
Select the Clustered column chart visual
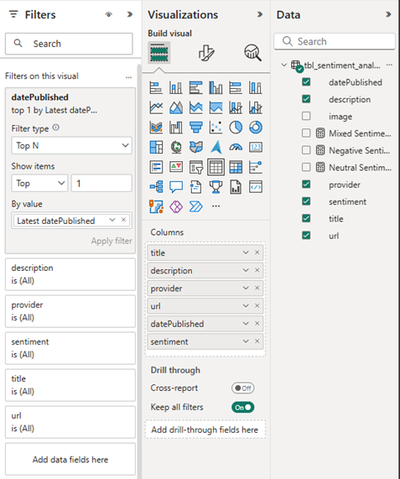click(216, 88)
